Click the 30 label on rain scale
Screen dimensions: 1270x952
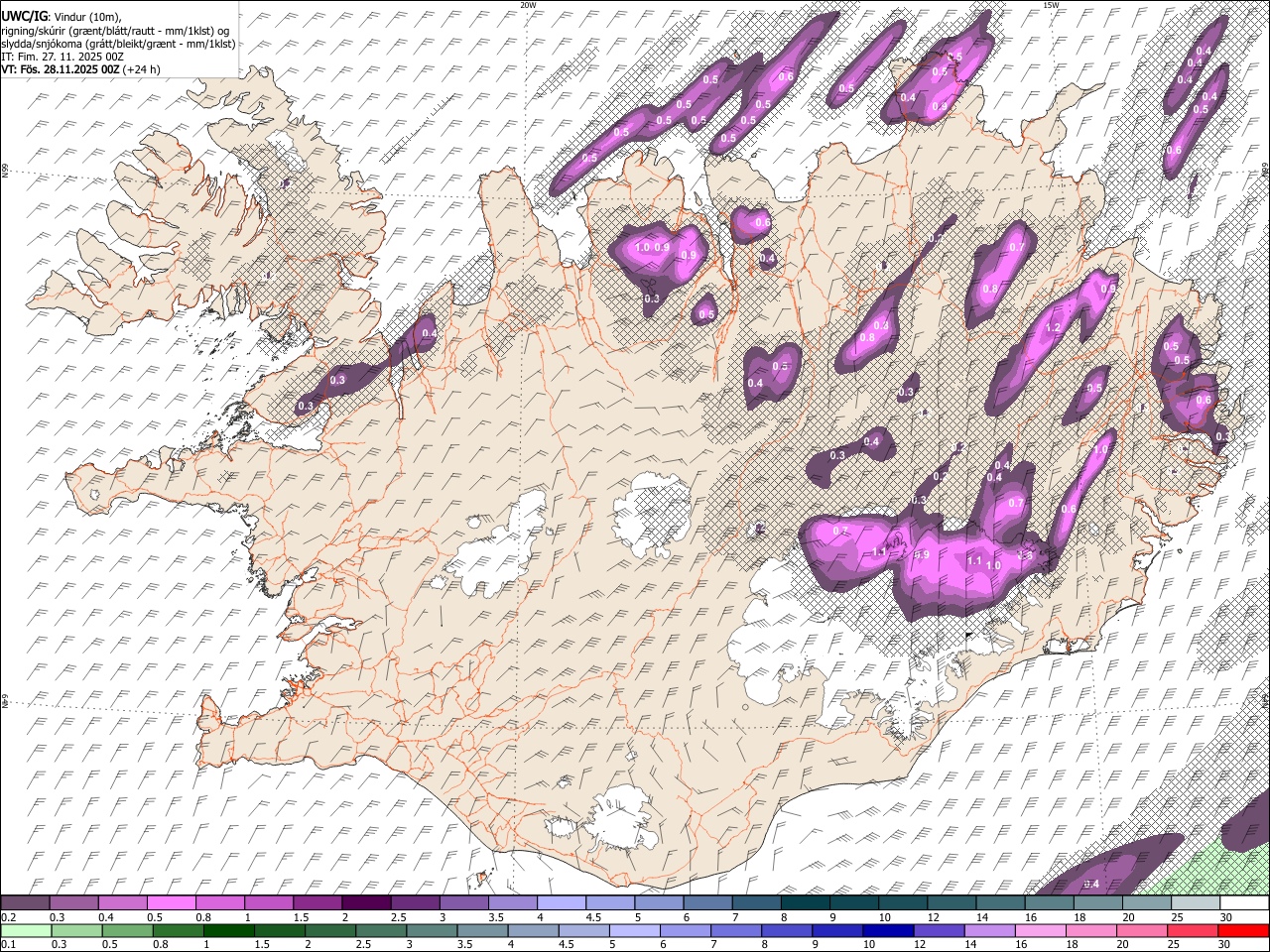[1224, 945]
